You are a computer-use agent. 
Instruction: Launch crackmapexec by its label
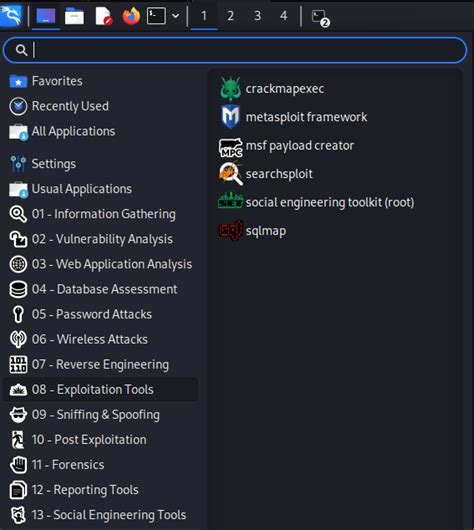click(285, 89)
